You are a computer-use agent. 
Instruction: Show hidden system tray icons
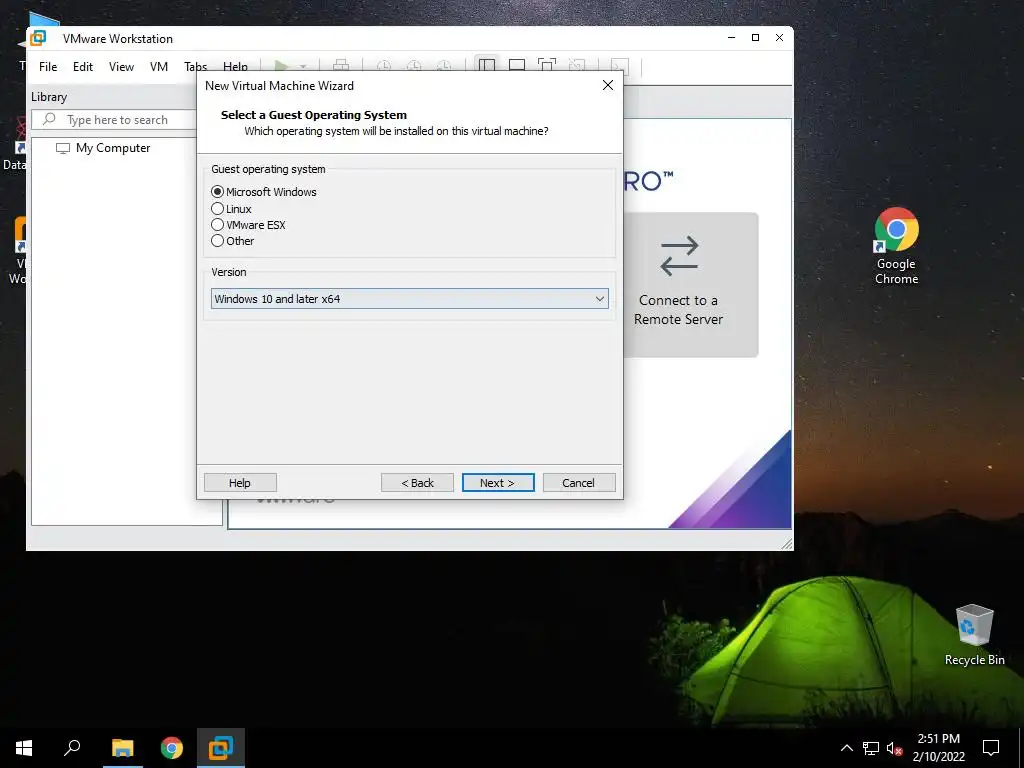point(846,748)
